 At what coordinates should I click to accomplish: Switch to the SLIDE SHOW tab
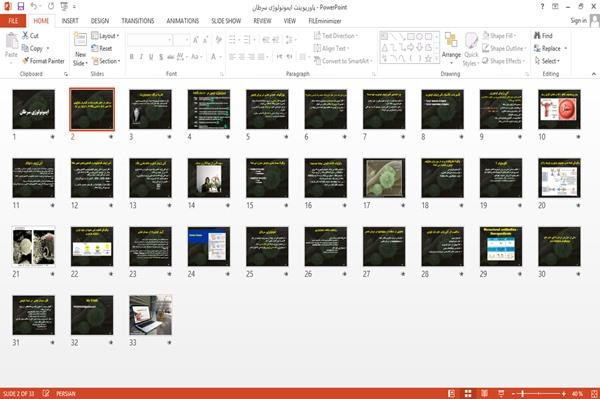point(226,21)
